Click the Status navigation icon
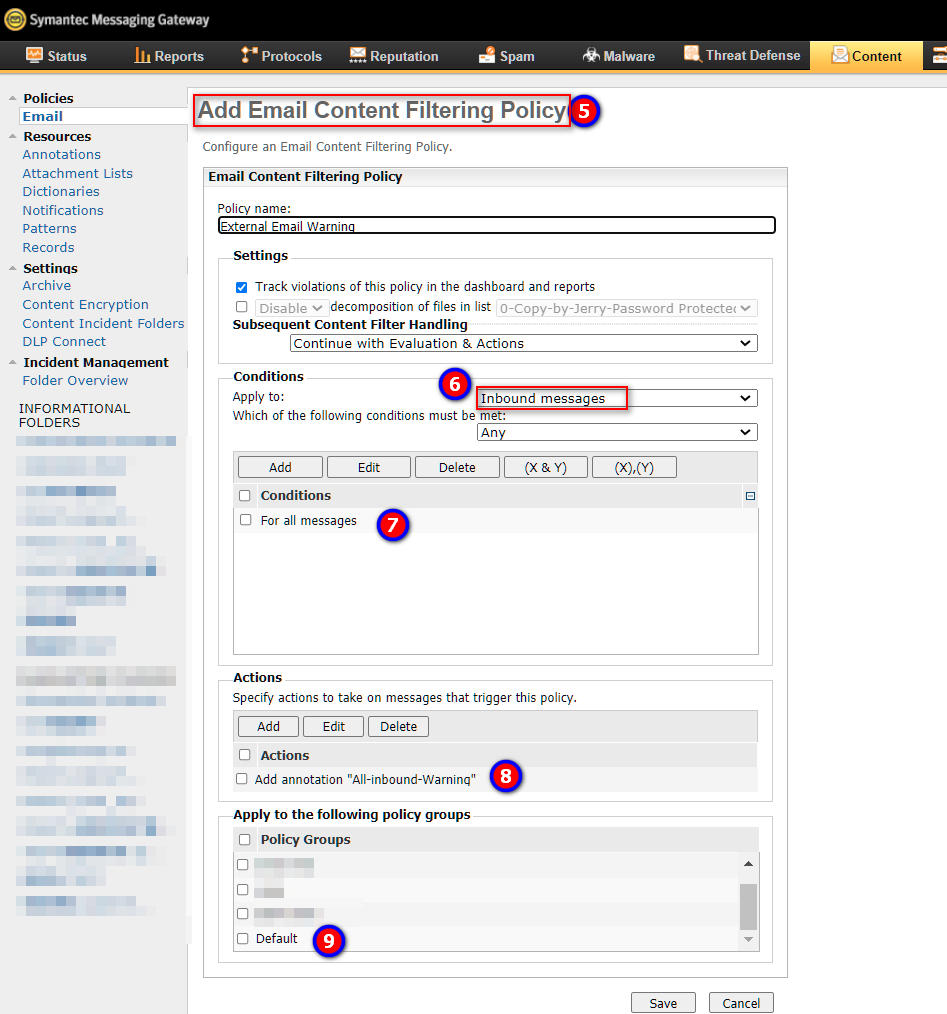 pos(35,56)
